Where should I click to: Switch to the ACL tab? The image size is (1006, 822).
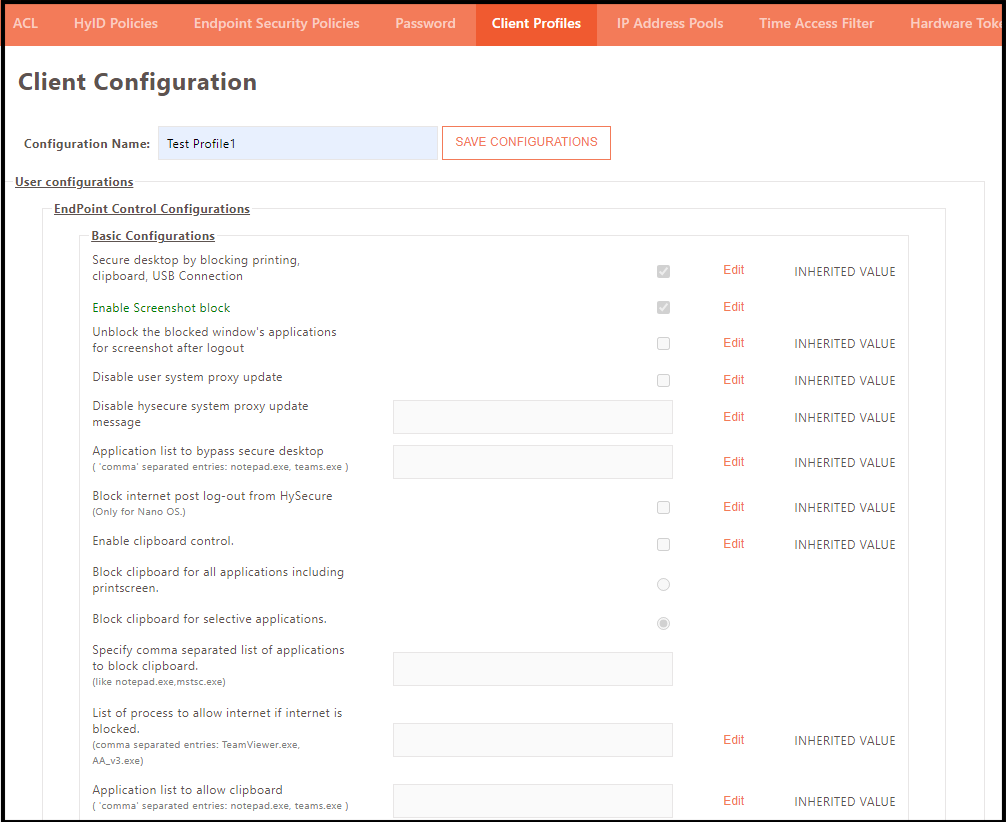(x=25, y=24)
